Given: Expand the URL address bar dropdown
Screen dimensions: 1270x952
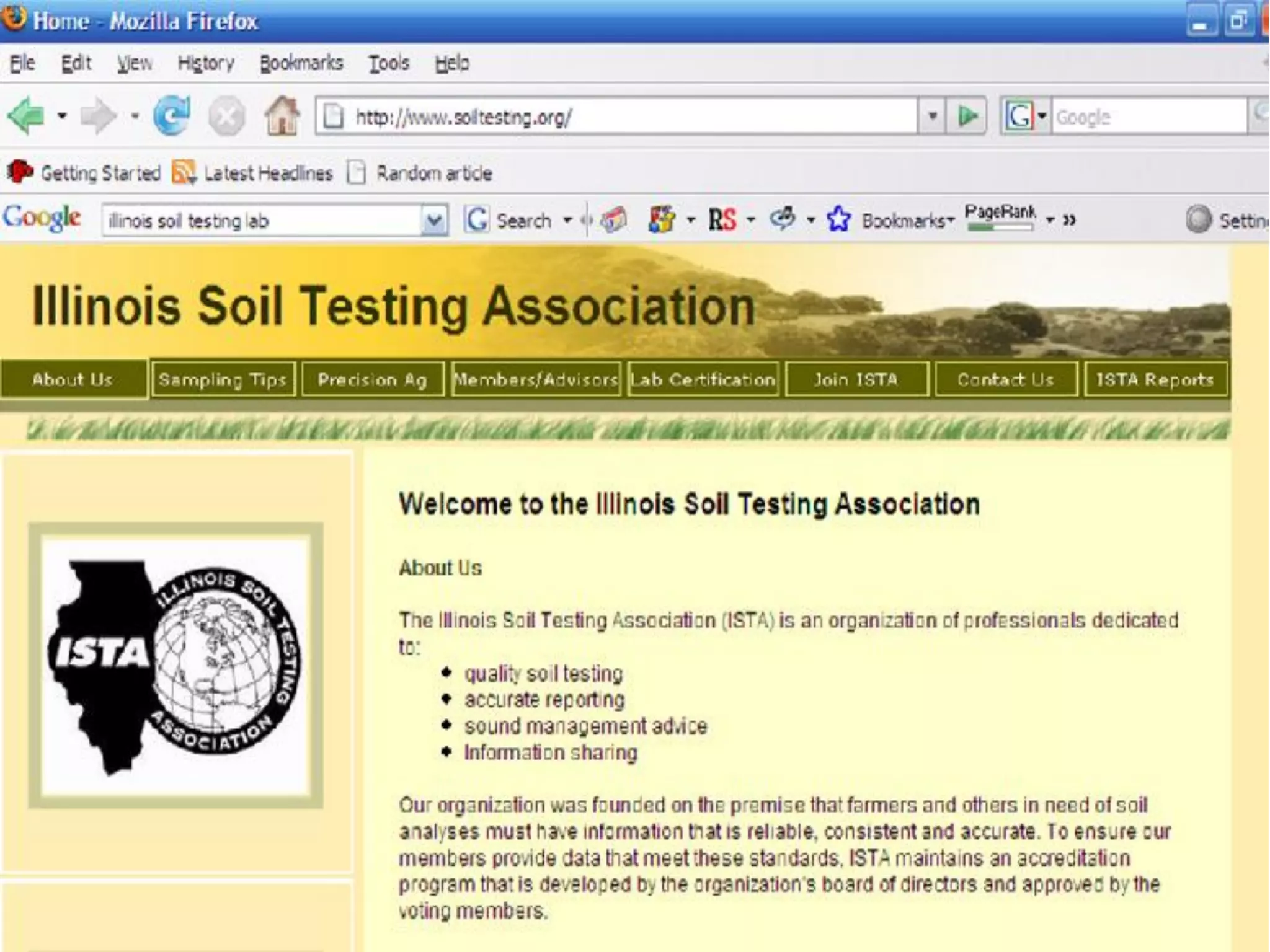Looking at the screenshot, I should click(932, 116).
